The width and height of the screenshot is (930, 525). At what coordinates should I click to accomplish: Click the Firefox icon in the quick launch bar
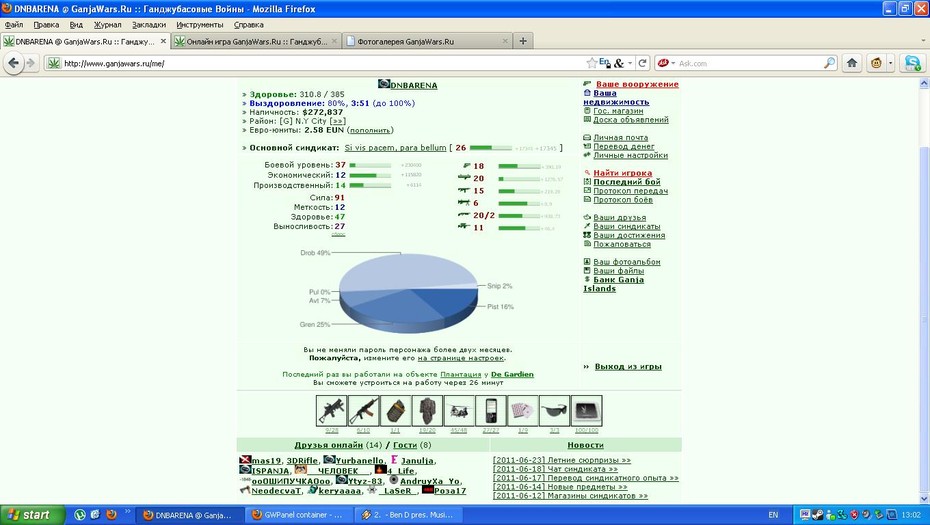pos(111,514)
